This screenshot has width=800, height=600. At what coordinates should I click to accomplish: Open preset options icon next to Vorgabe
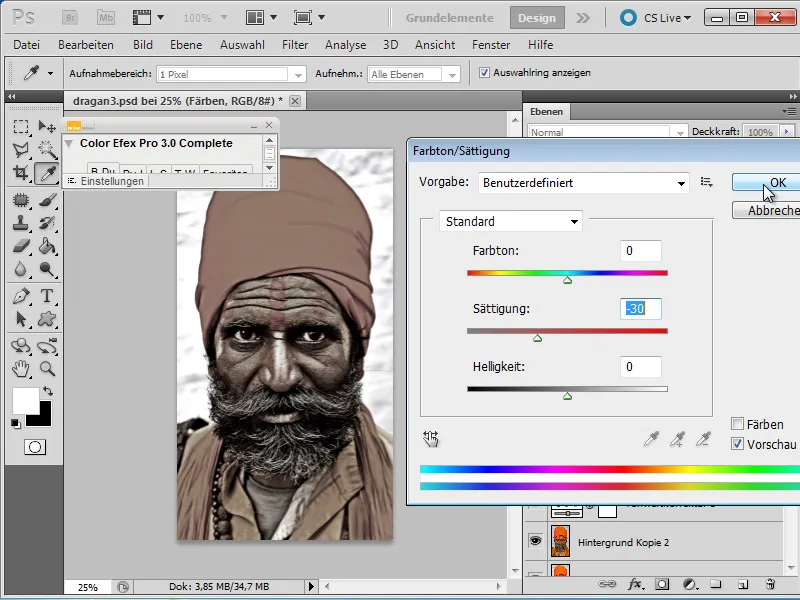[x=707, y=182]
